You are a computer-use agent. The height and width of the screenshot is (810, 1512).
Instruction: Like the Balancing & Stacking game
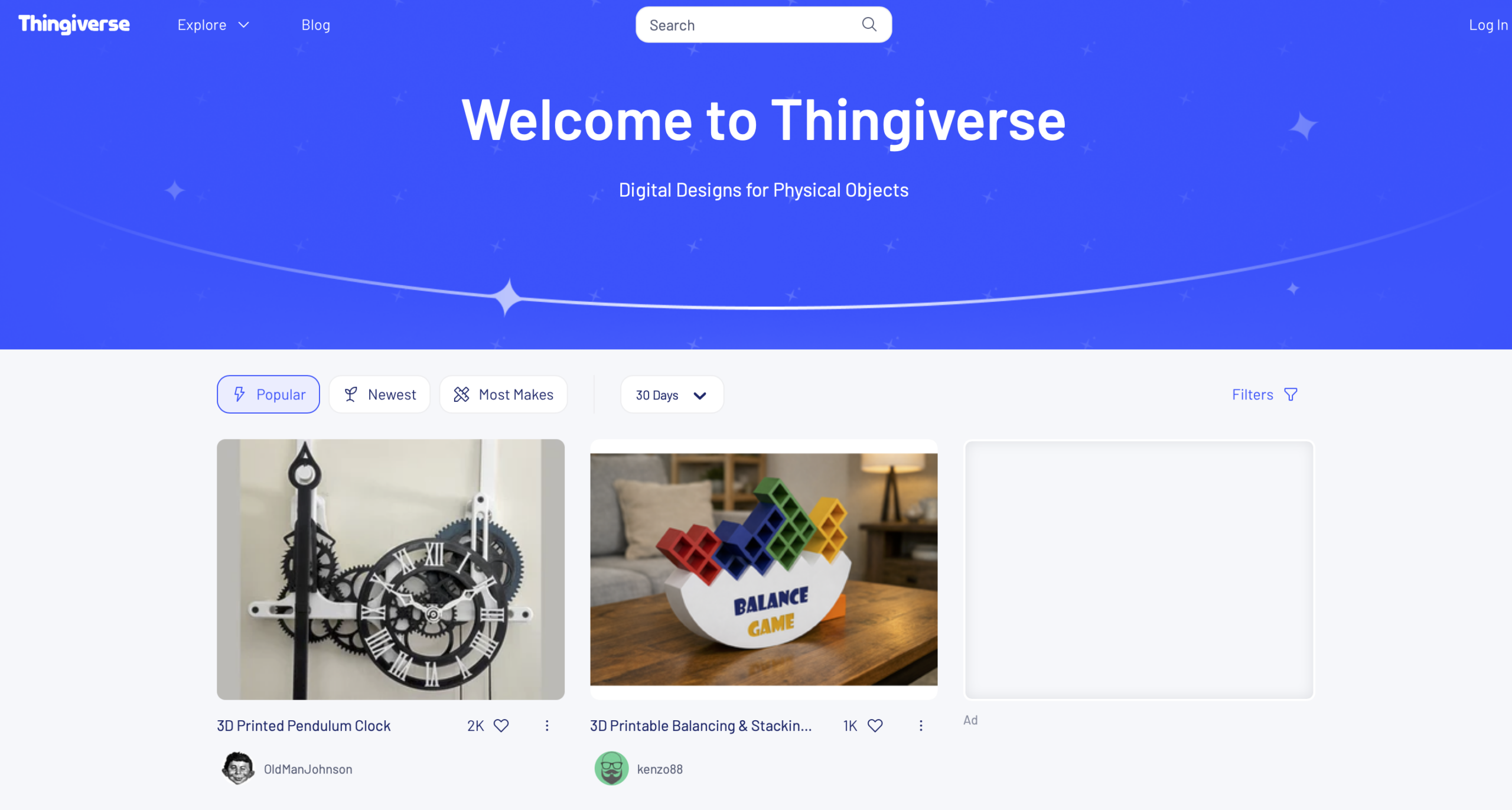(875, 726)
